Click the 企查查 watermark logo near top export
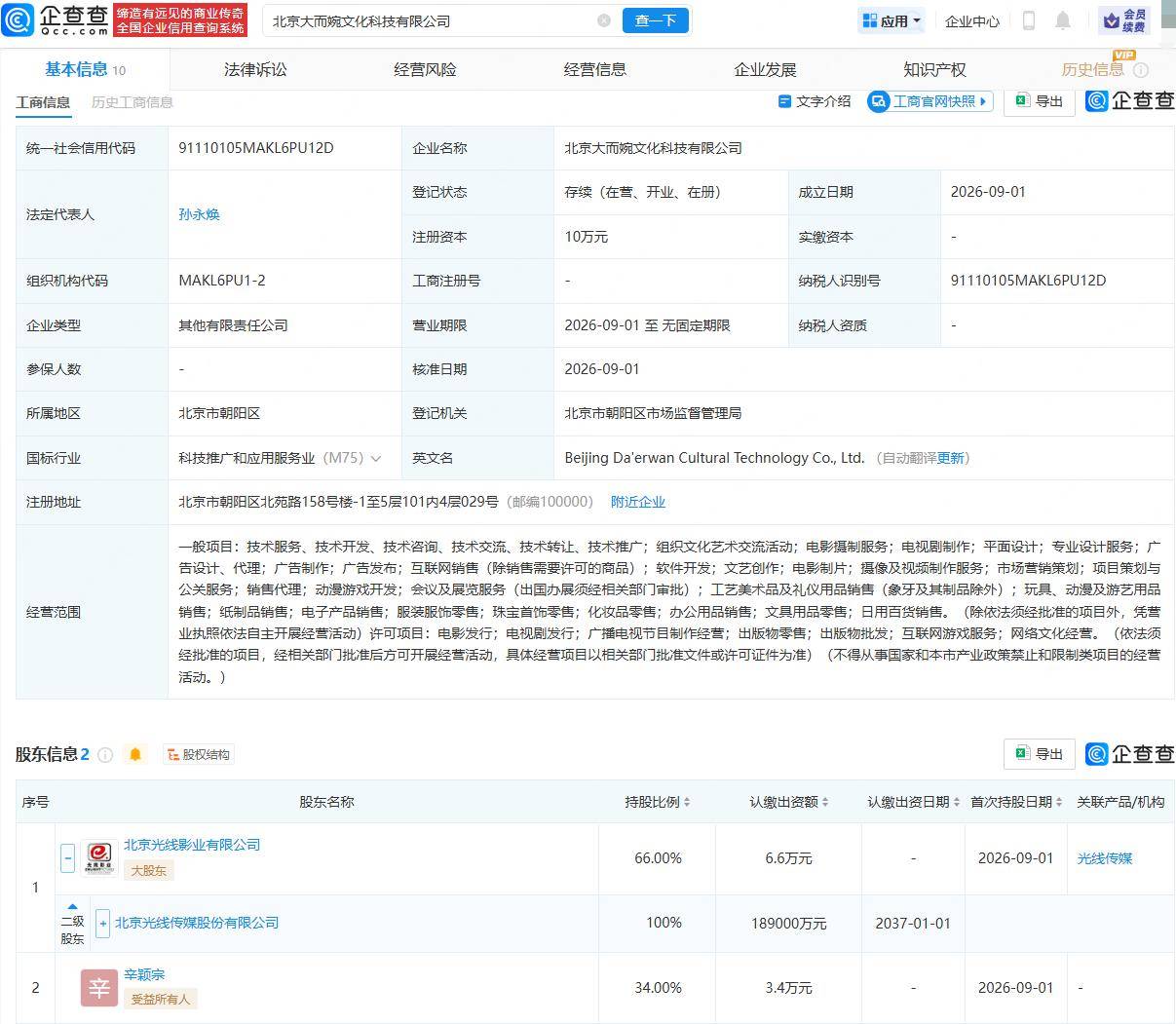The image size is (1176, 1024). (x=1130, y=101)
